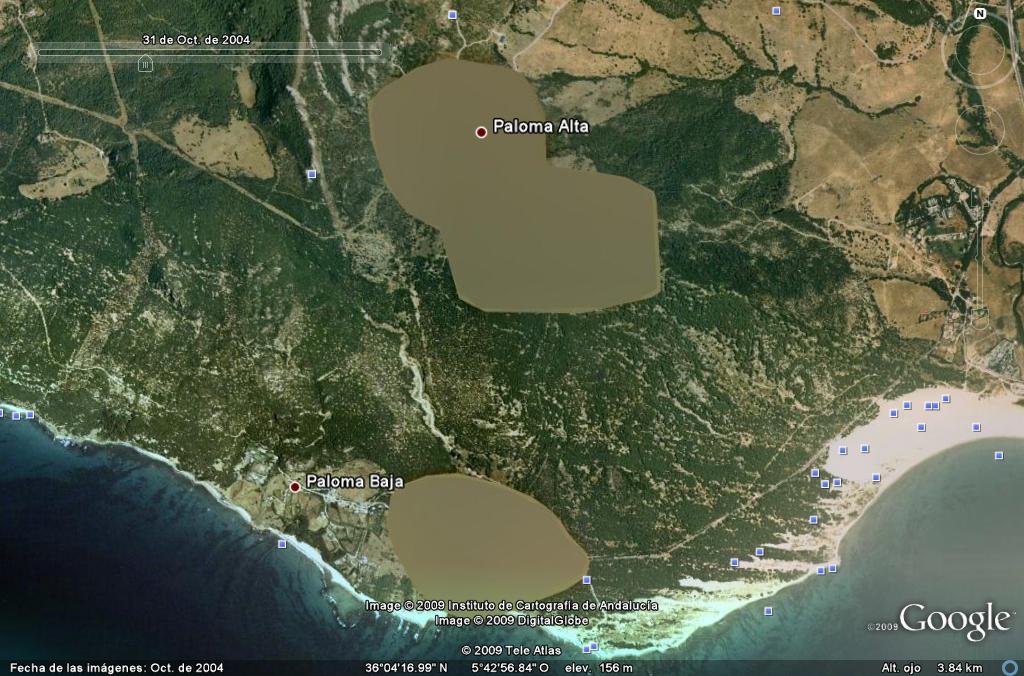Click the 'Fecha de las imágenes' status text
Viewport: 1024px width, 676px height.
click(x=117, y=668)
